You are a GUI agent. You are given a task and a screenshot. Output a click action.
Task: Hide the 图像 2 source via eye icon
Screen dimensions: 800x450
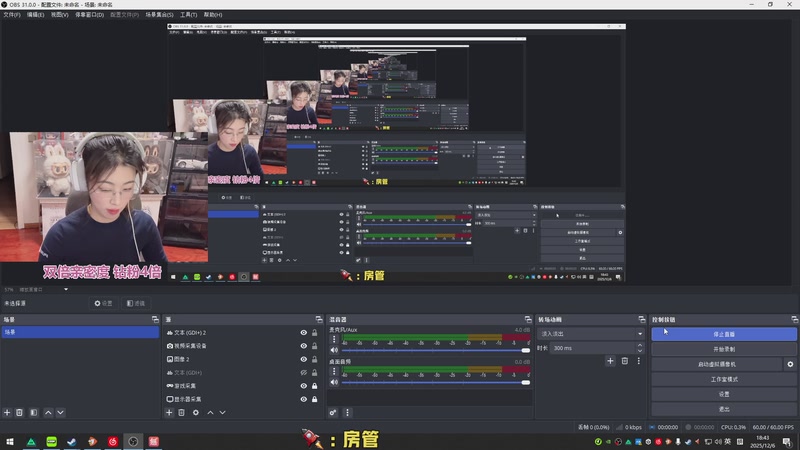point(304,359)
